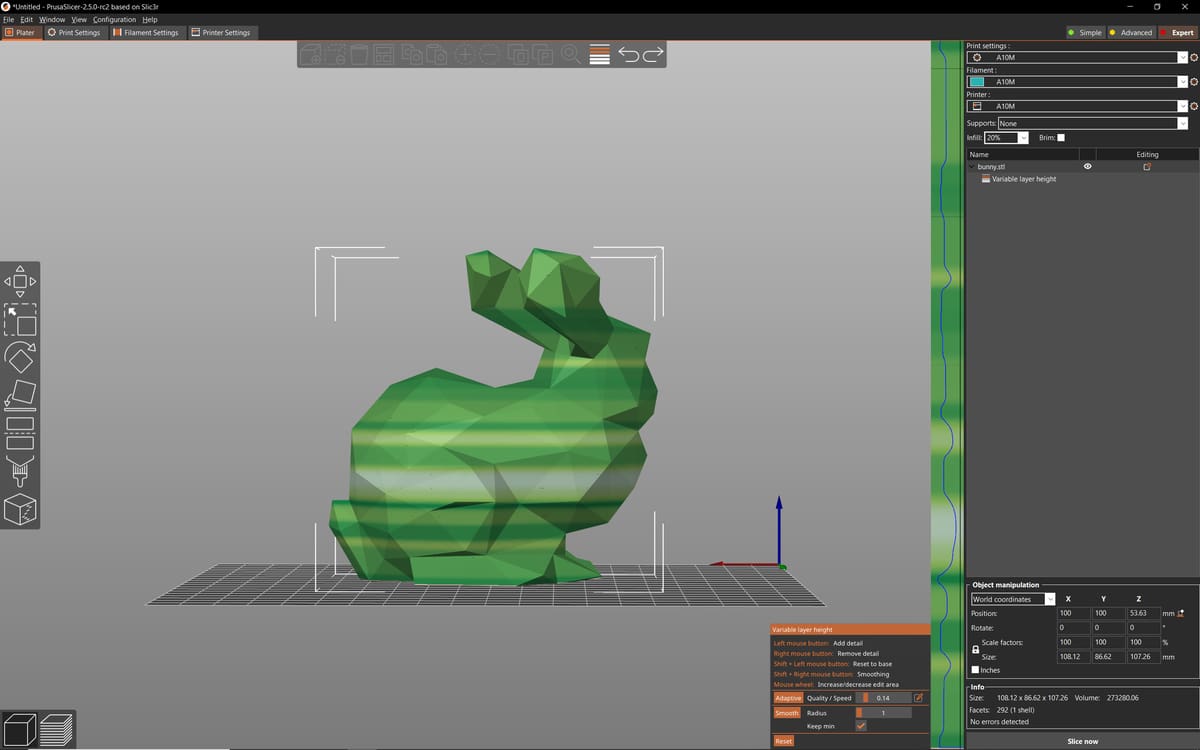The width and height of the screenshot is (1200, 750).
Task: Open the Help menu
Action: [x=150, y=19]
